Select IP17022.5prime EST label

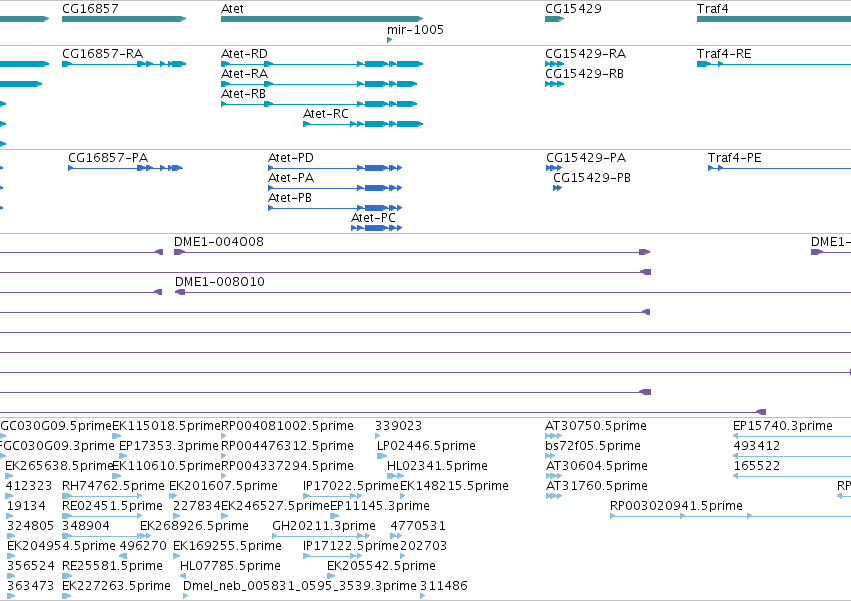351,486
